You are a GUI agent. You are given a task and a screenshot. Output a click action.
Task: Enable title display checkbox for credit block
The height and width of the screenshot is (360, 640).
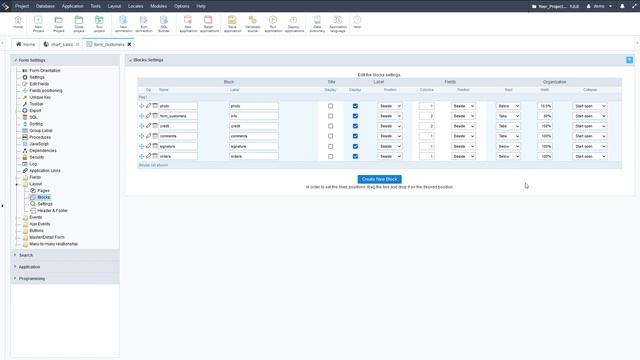click(x=331, y=126)
